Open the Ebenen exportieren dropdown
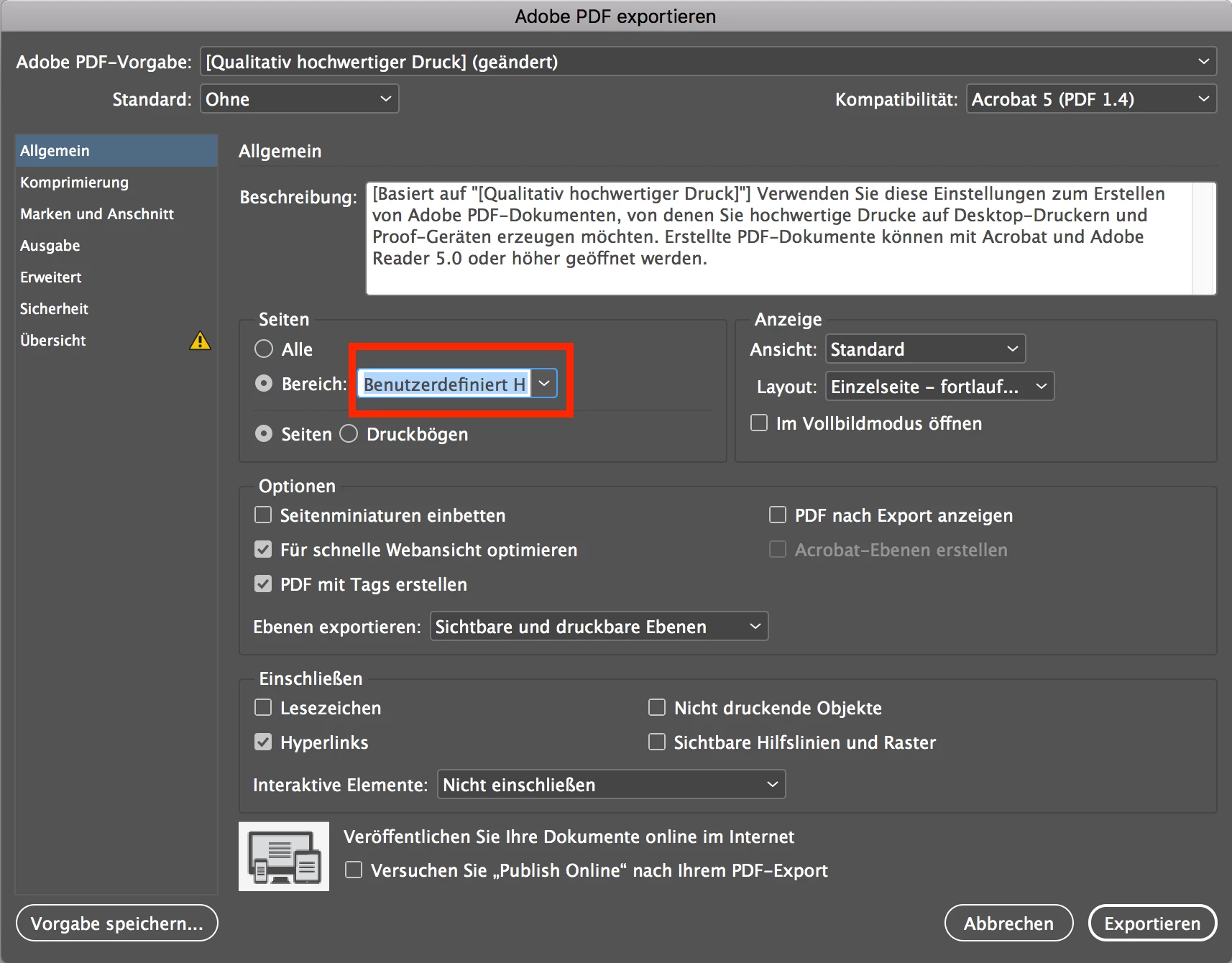Image resolution: width=1232 pixels, height=963 pixels. (x=599, y=627)
